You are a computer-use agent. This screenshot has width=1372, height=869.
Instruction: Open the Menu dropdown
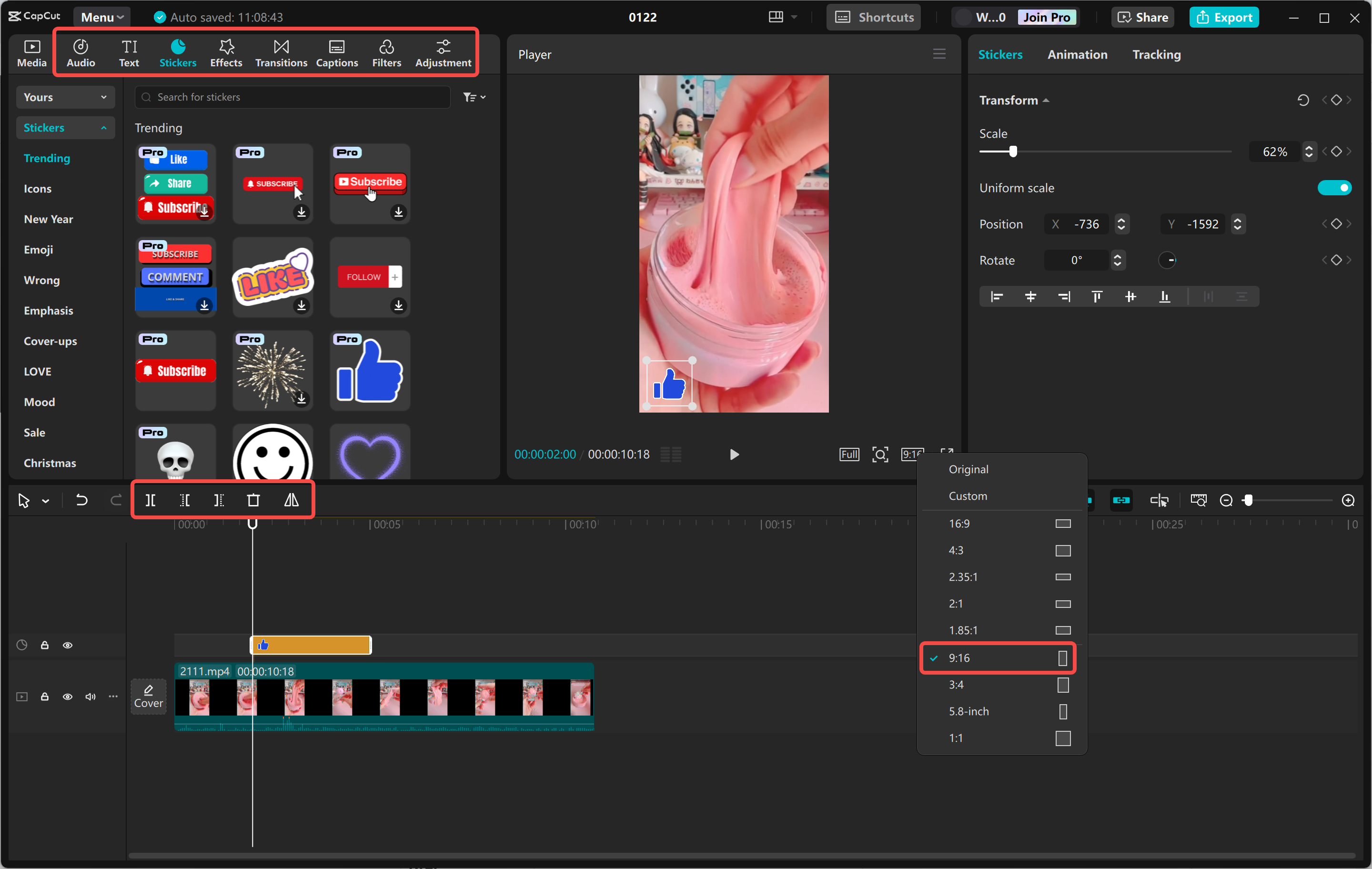tap(101, 17)
